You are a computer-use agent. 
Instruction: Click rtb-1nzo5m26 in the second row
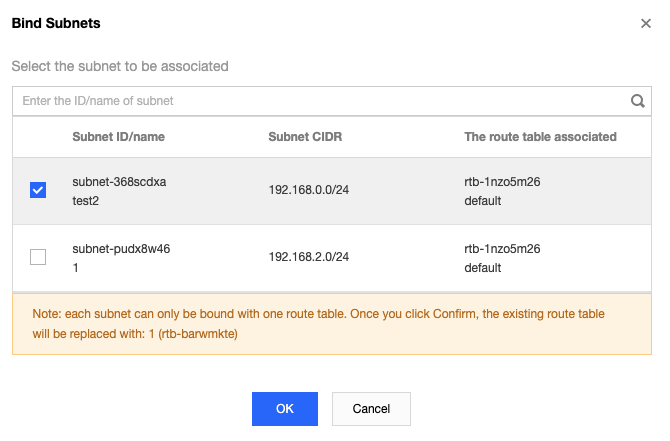503,249
